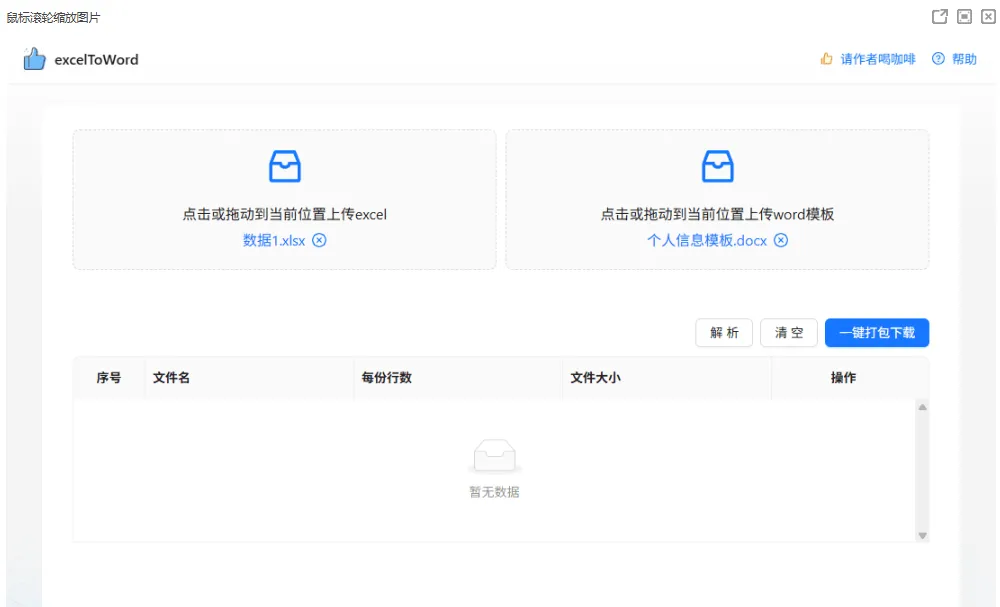Image resolution: width=1000 pixels, height=607 pixels.
Task: Click the word模板 upload box inbox icon
Action: [717, 166]
